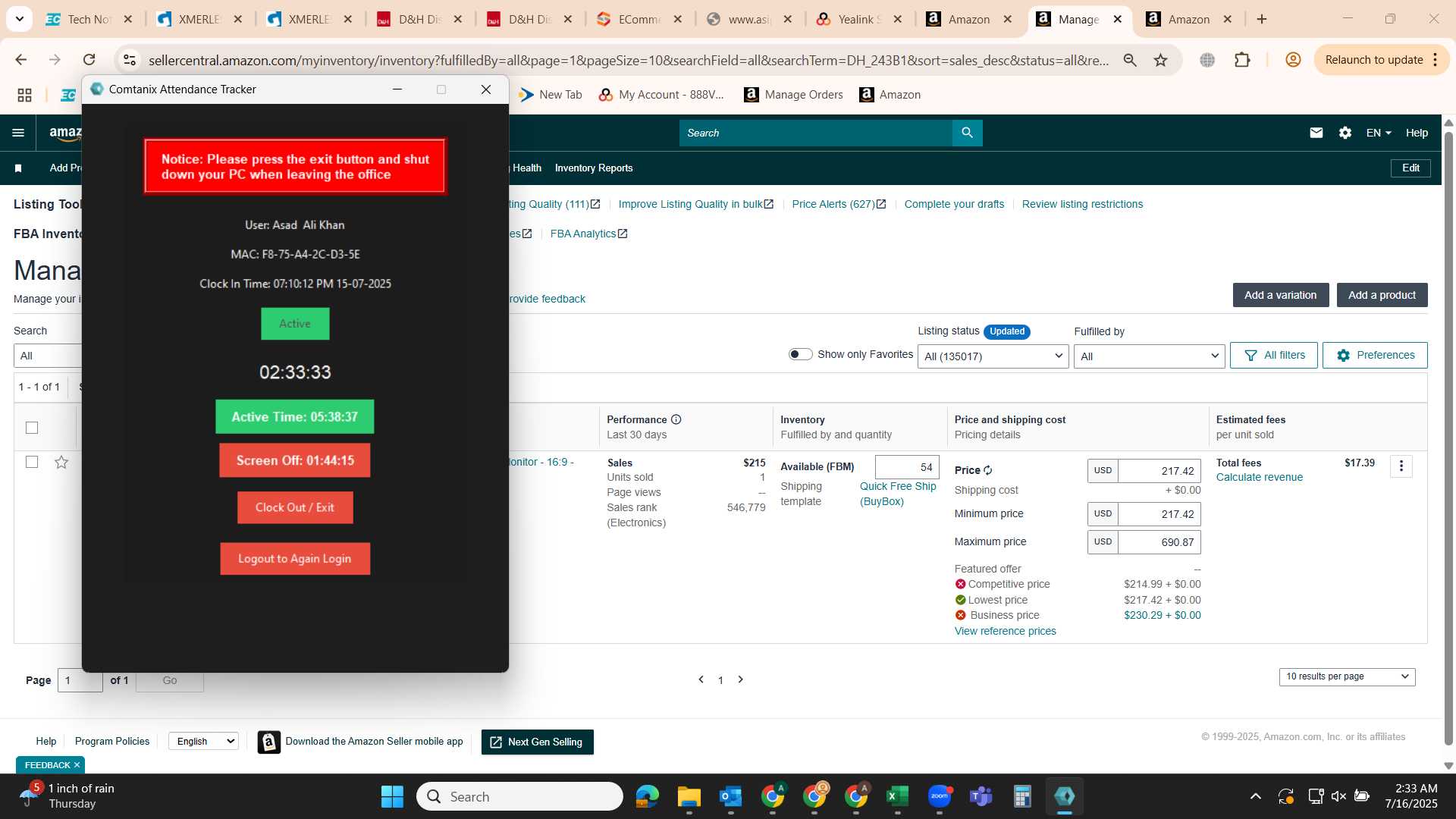
Task: Click the Edit button in navigation bar
Action: coord(1410,168)
